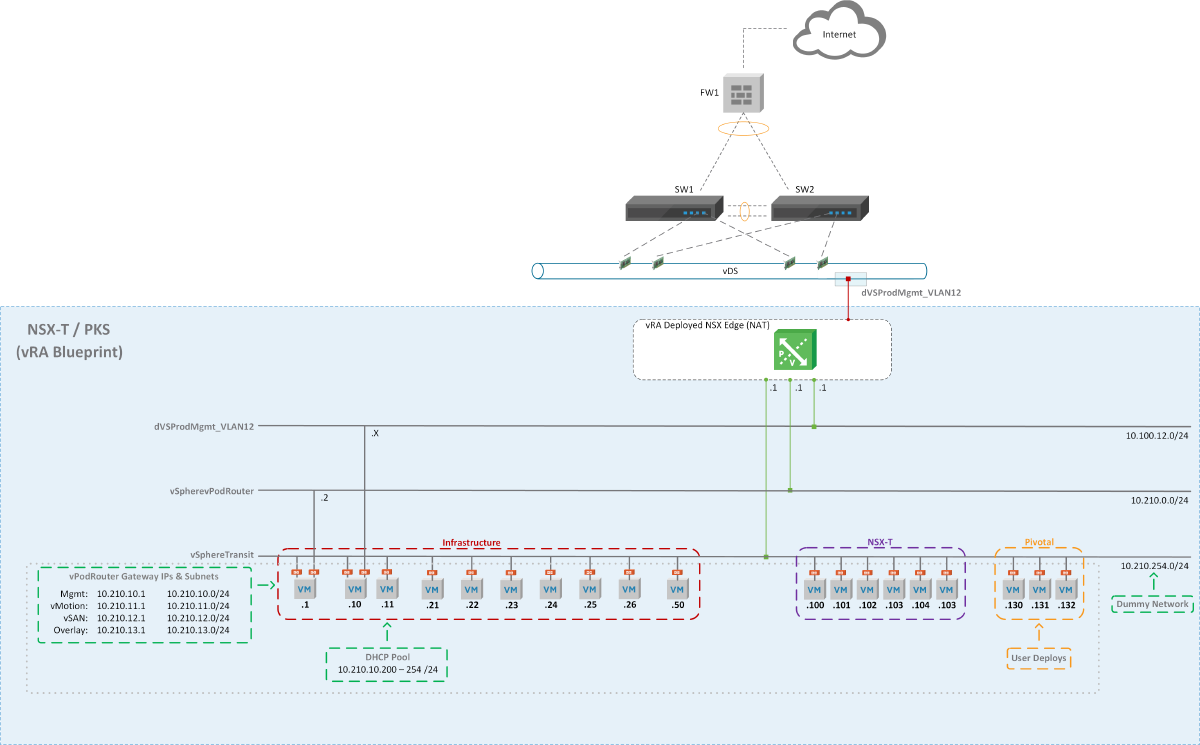This screenshot has width=1200, height=745.
Task: Select the FW1 firewall icon
Action: click(x=743, y=93)
